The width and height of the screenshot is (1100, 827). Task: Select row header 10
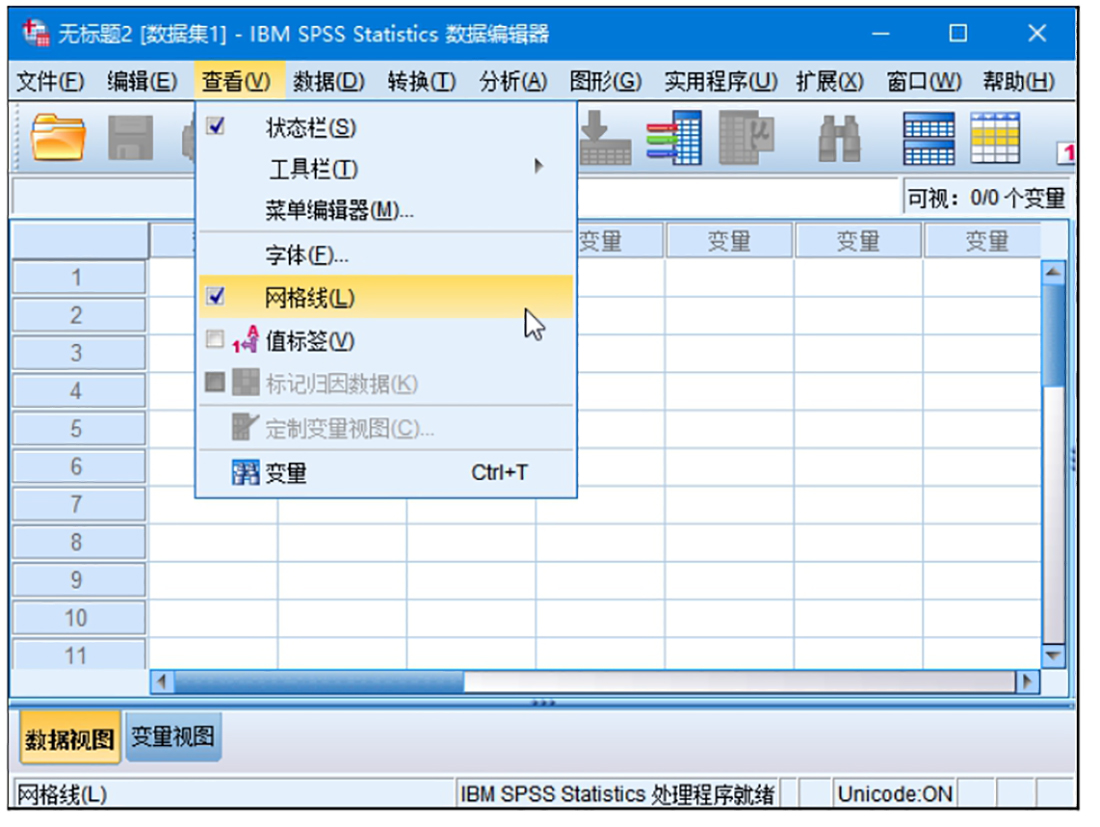click(x=77, y=618)
